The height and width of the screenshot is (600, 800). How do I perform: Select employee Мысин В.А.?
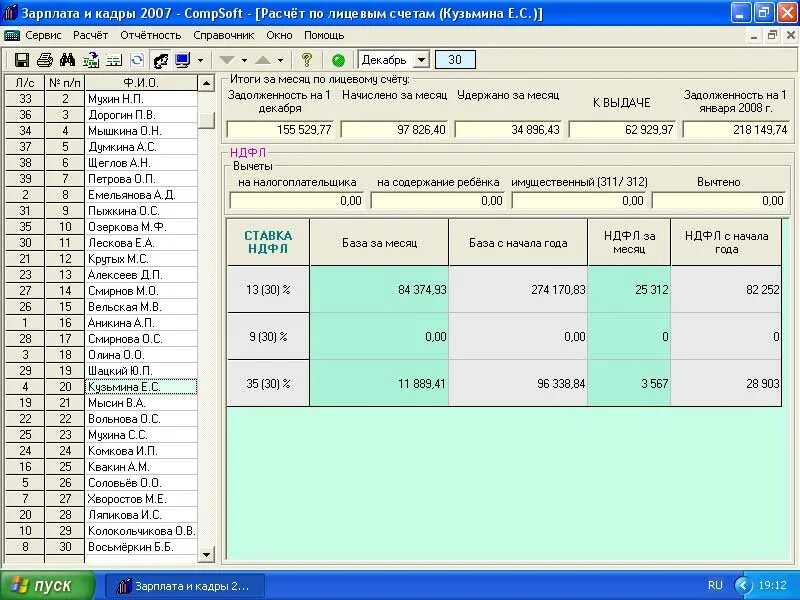click(141, 403)
